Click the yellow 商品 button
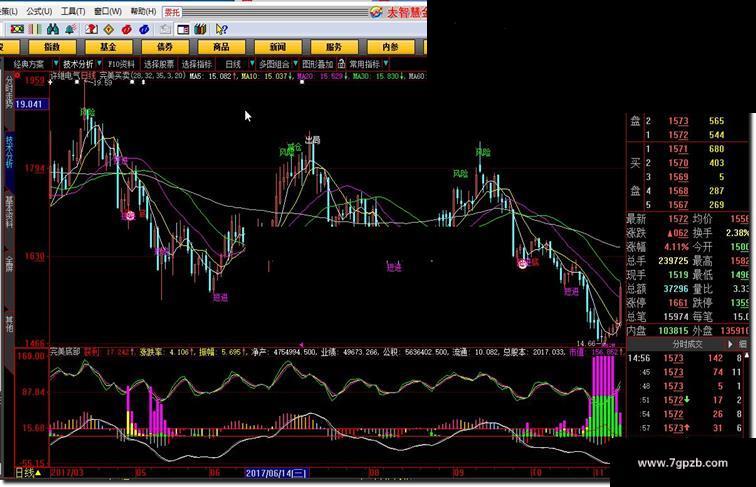756x487 pixels. pos(221,47)
